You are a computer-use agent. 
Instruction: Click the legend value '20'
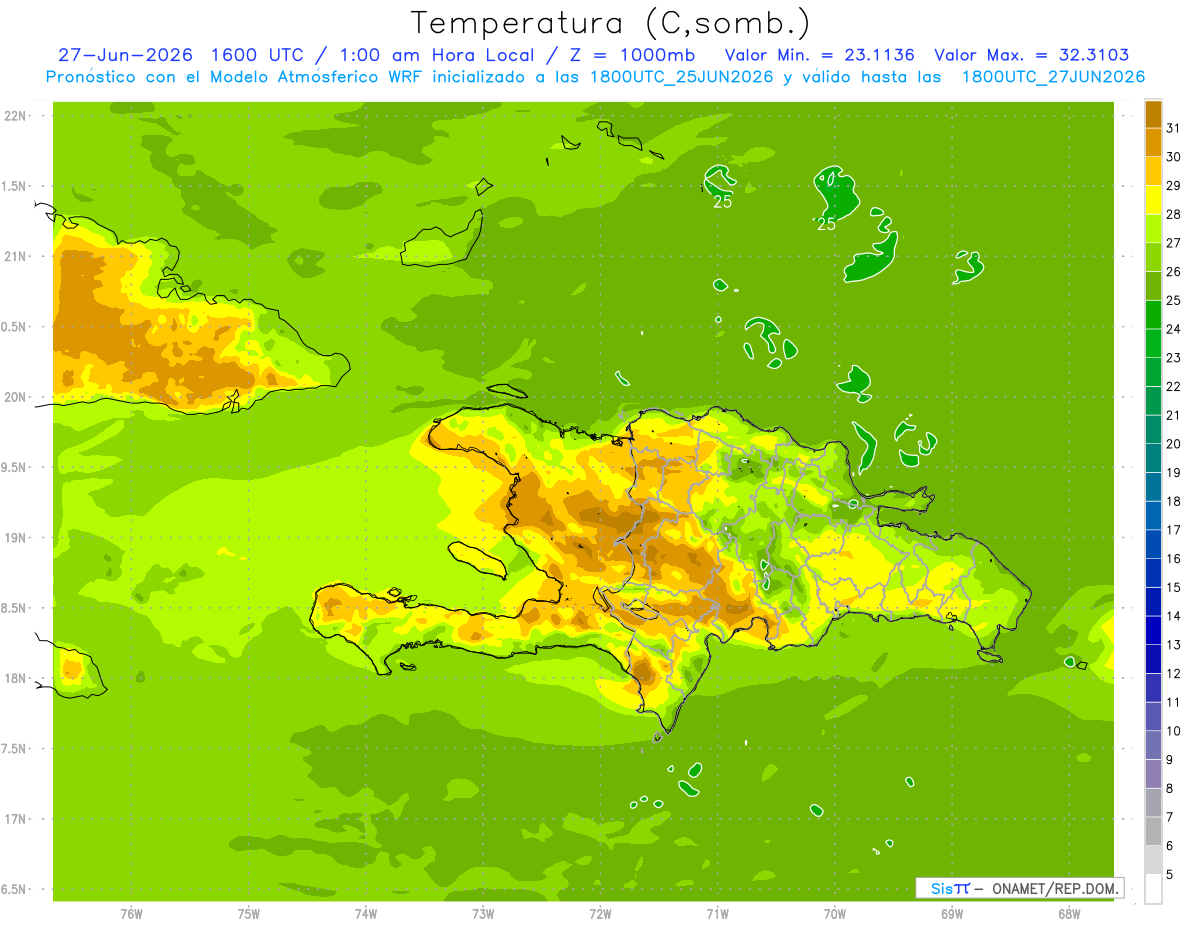click(x=1174, y=444)
